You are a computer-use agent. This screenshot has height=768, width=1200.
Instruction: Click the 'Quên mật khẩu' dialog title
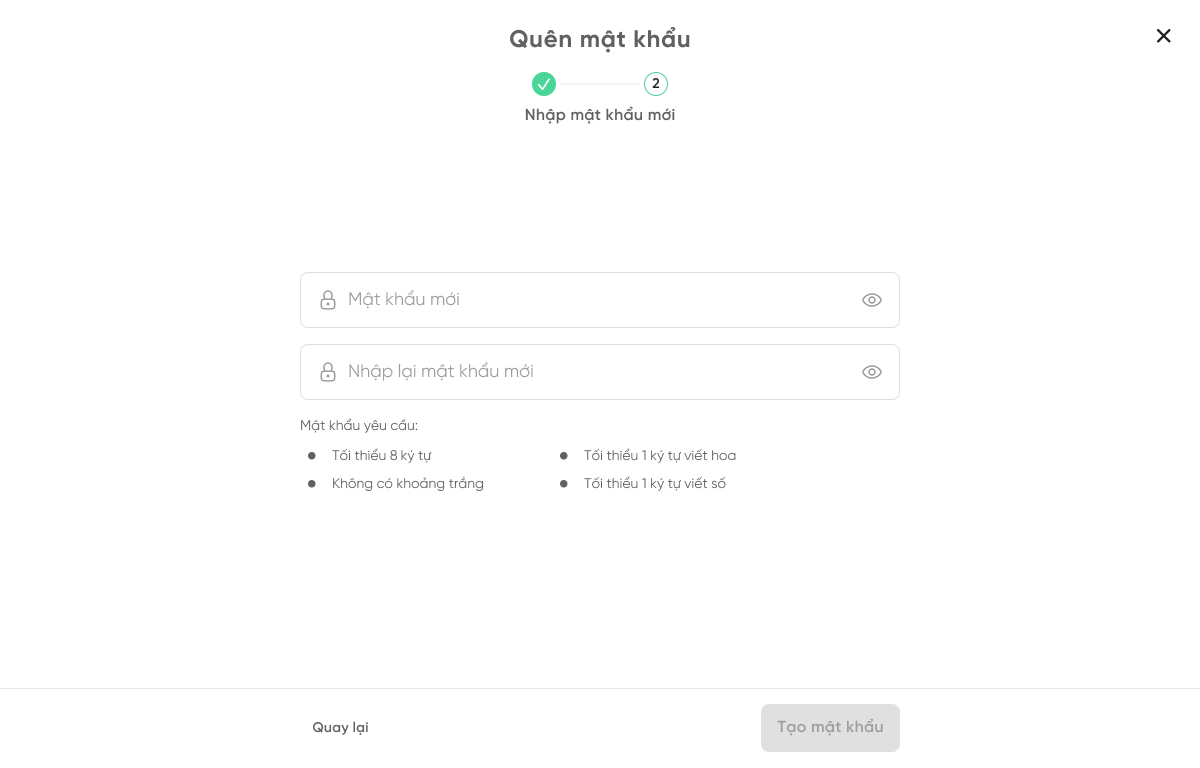pyautogui.click(x=599, y=39)
